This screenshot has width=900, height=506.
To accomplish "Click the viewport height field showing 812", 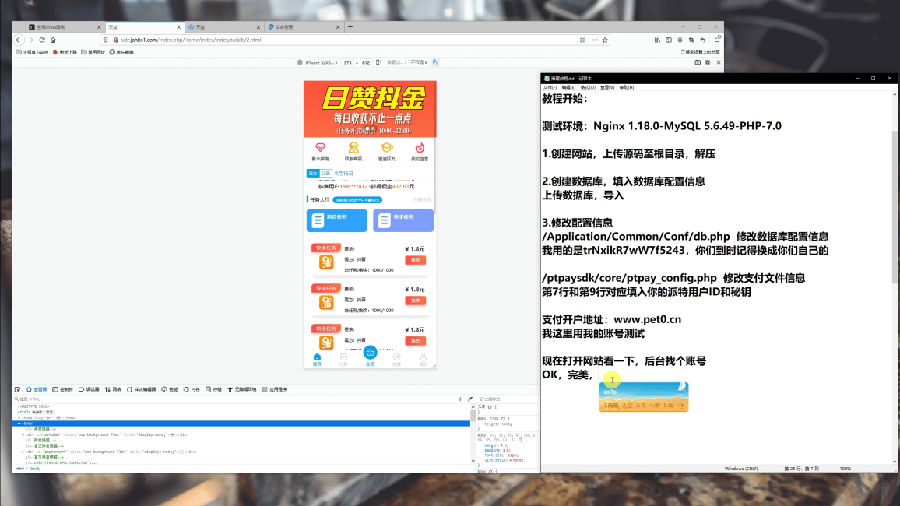I will (x=366, y=63).
